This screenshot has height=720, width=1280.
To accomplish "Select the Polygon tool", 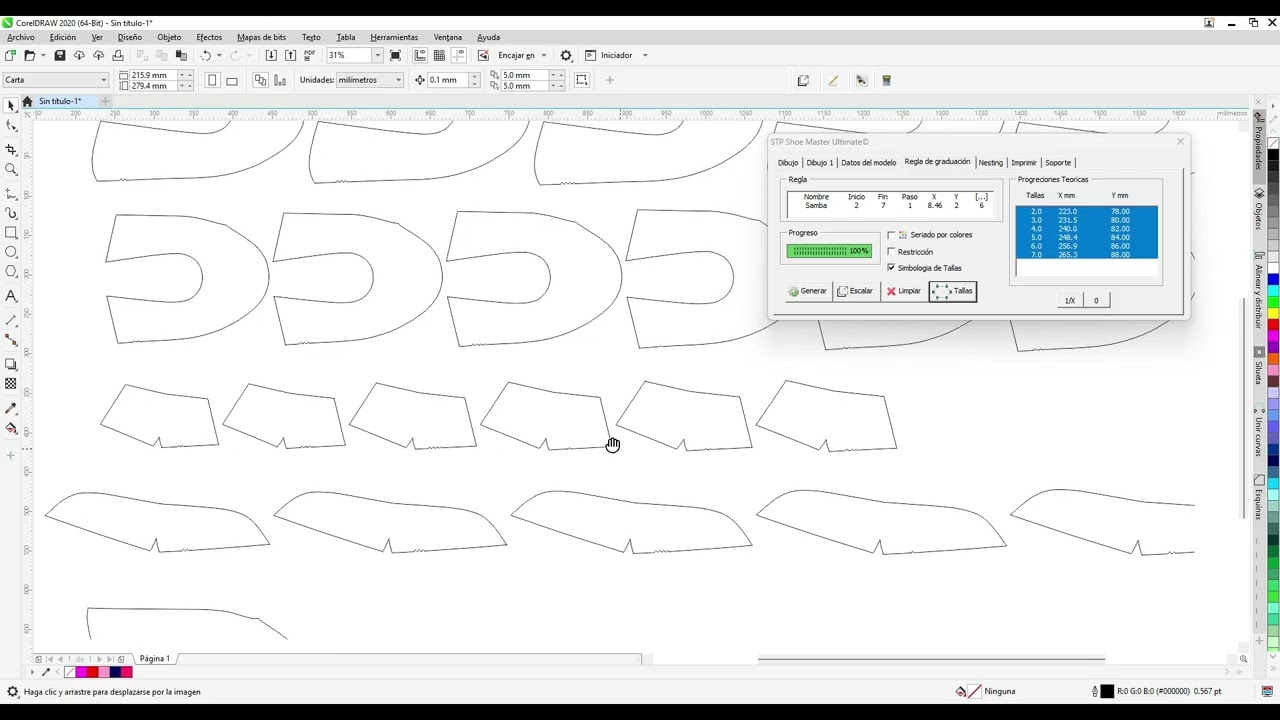I will (x=11, y=271).
